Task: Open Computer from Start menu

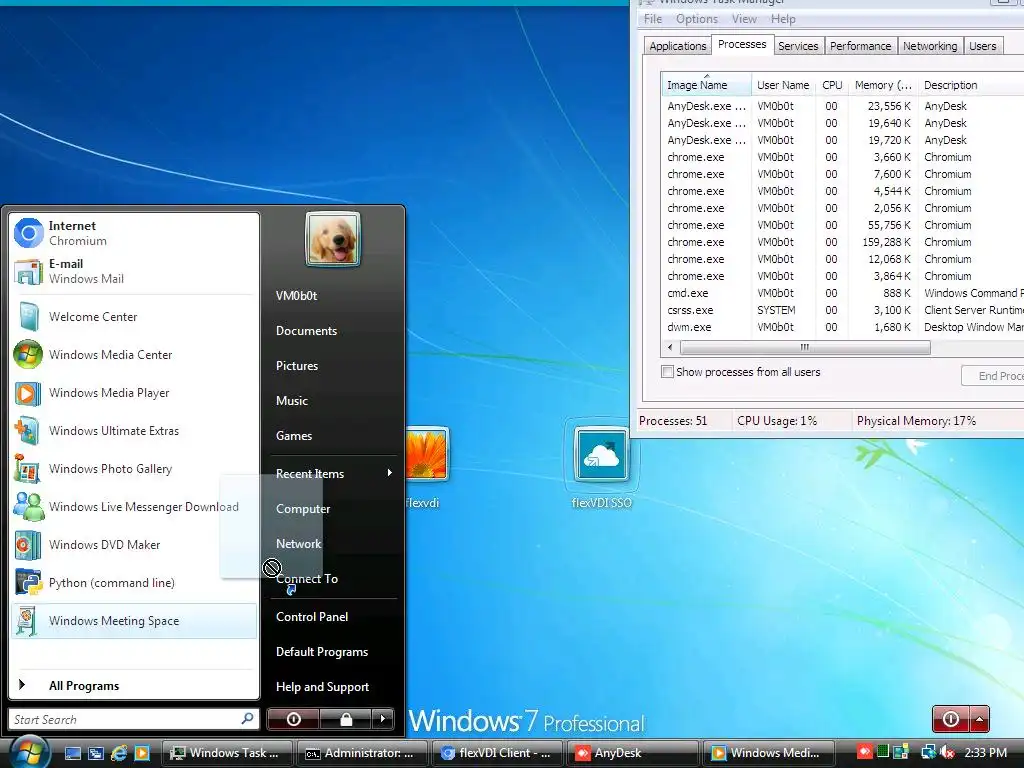Action: [x=332, y=508]
